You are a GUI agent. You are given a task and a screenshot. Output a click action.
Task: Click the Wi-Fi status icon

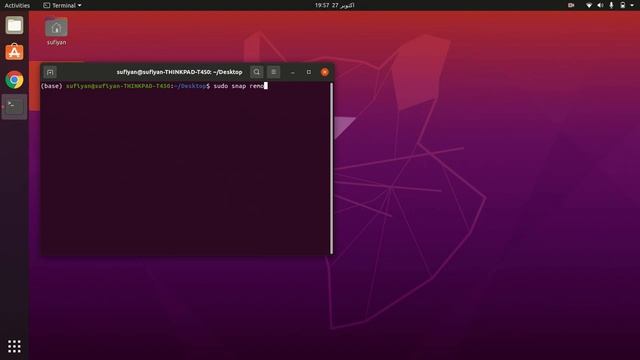click(x=589, y=5)
